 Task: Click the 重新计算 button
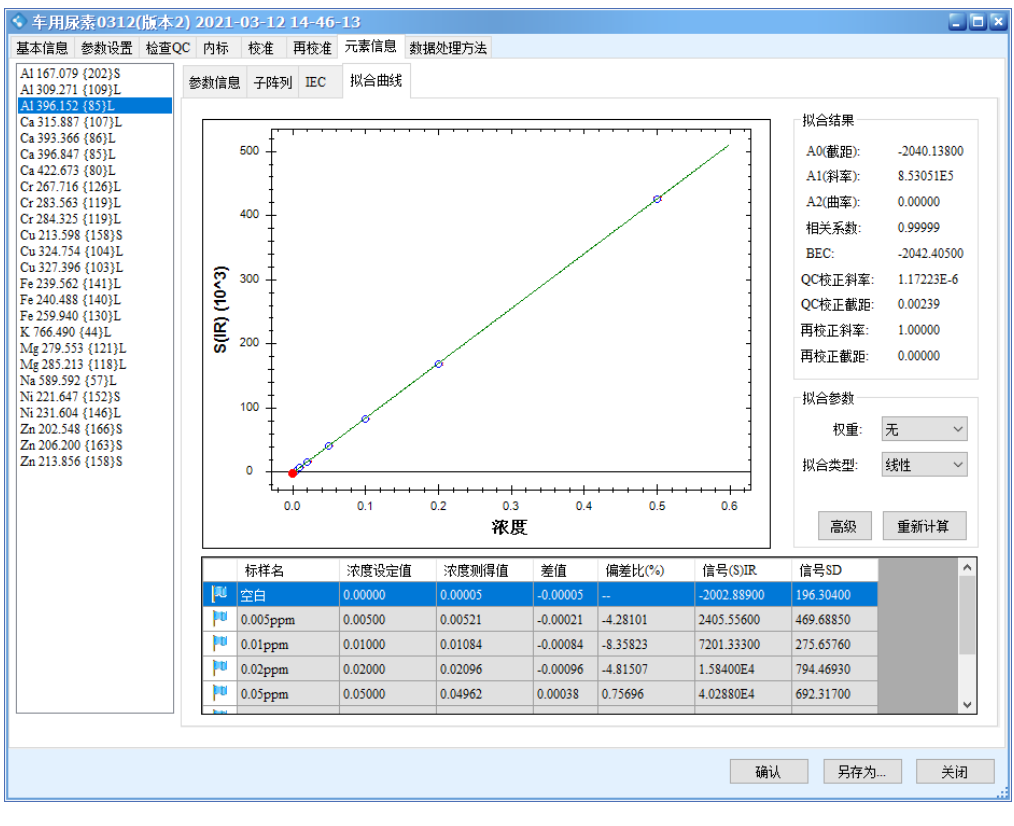click(x=930, y=526)
